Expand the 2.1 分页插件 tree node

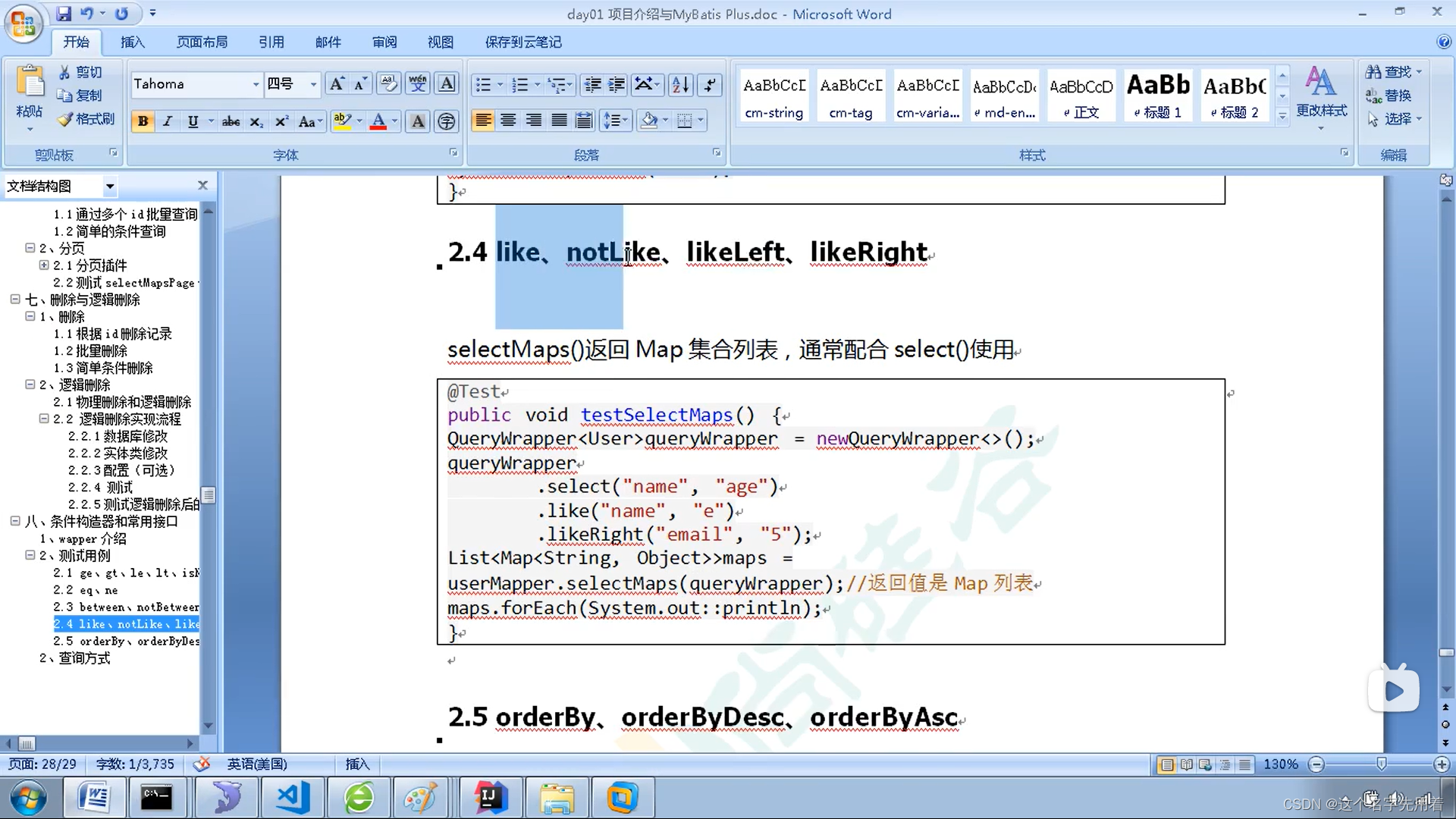pos(44,265)
